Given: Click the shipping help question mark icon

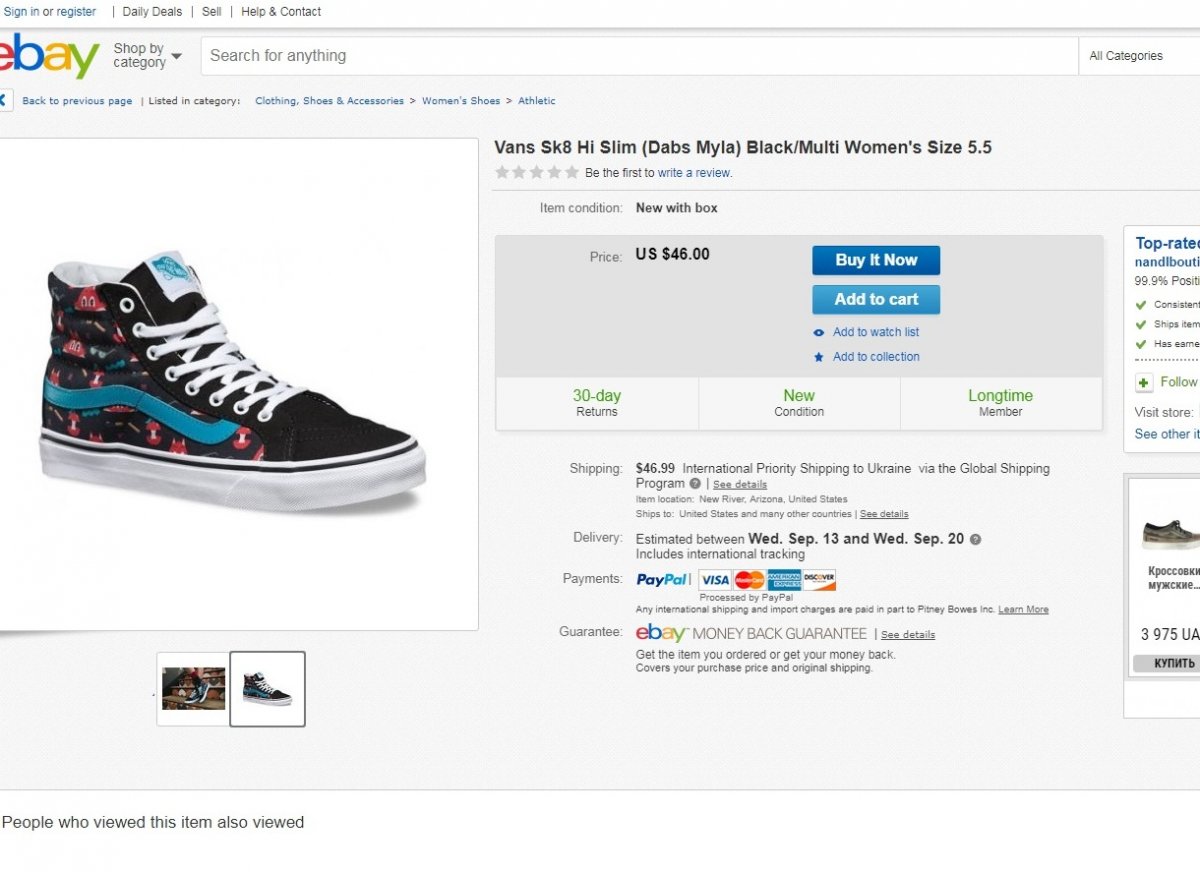Looking at the screenshot, I should tap(695, 484).
